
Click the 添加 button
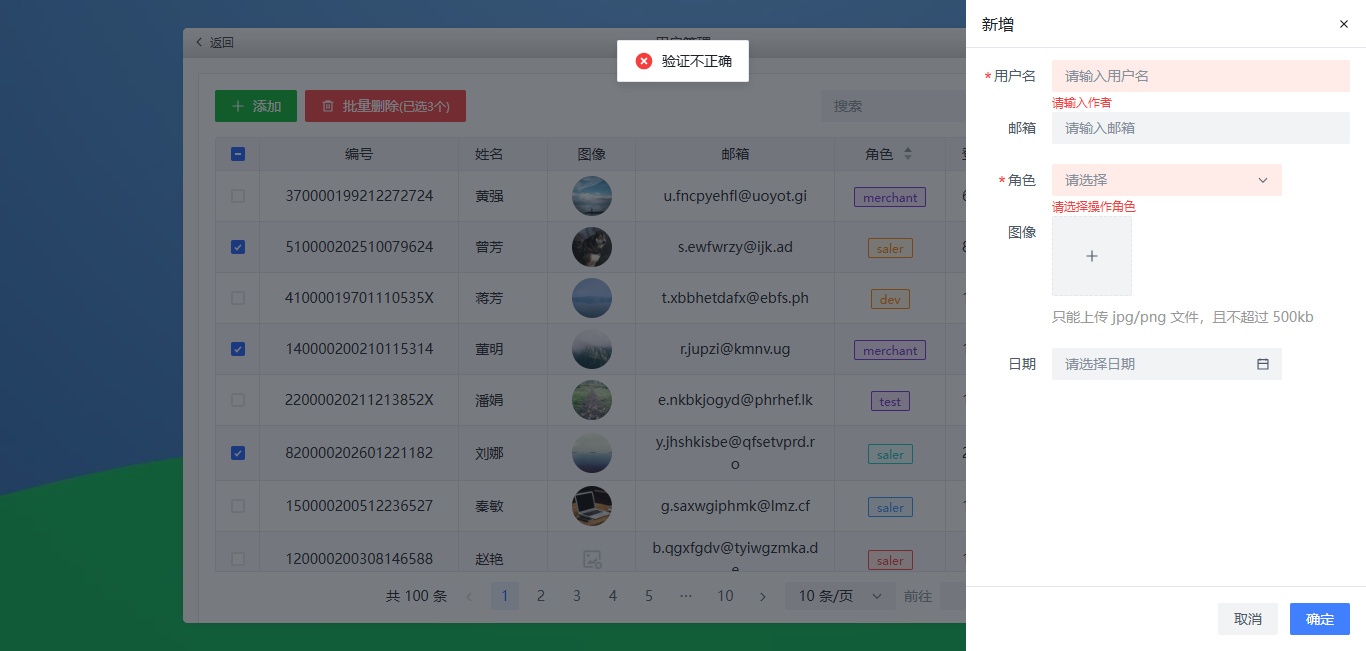[256, 106]
